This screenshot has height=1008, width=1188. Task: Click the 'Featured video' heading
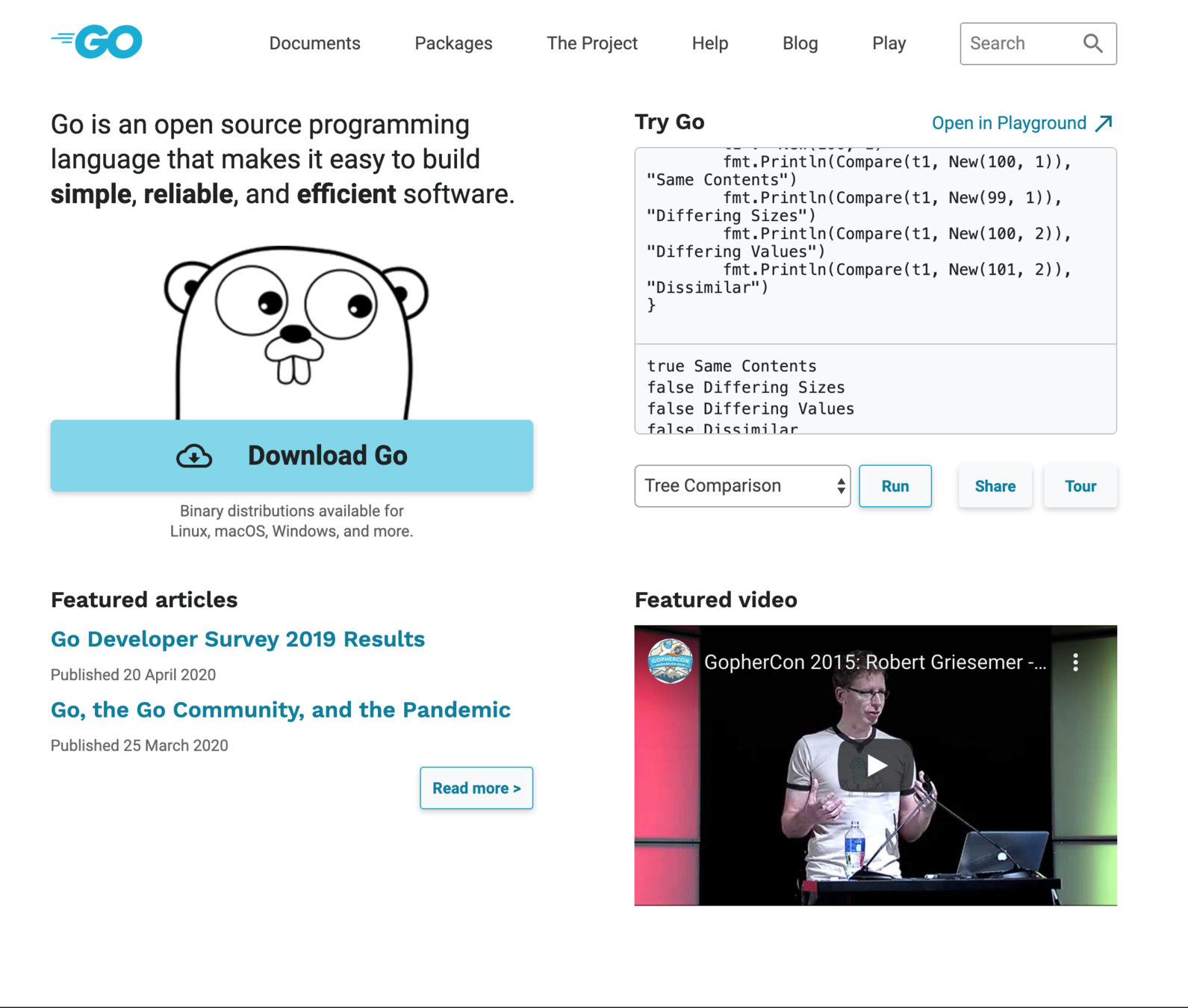click(x=715, y=600)
